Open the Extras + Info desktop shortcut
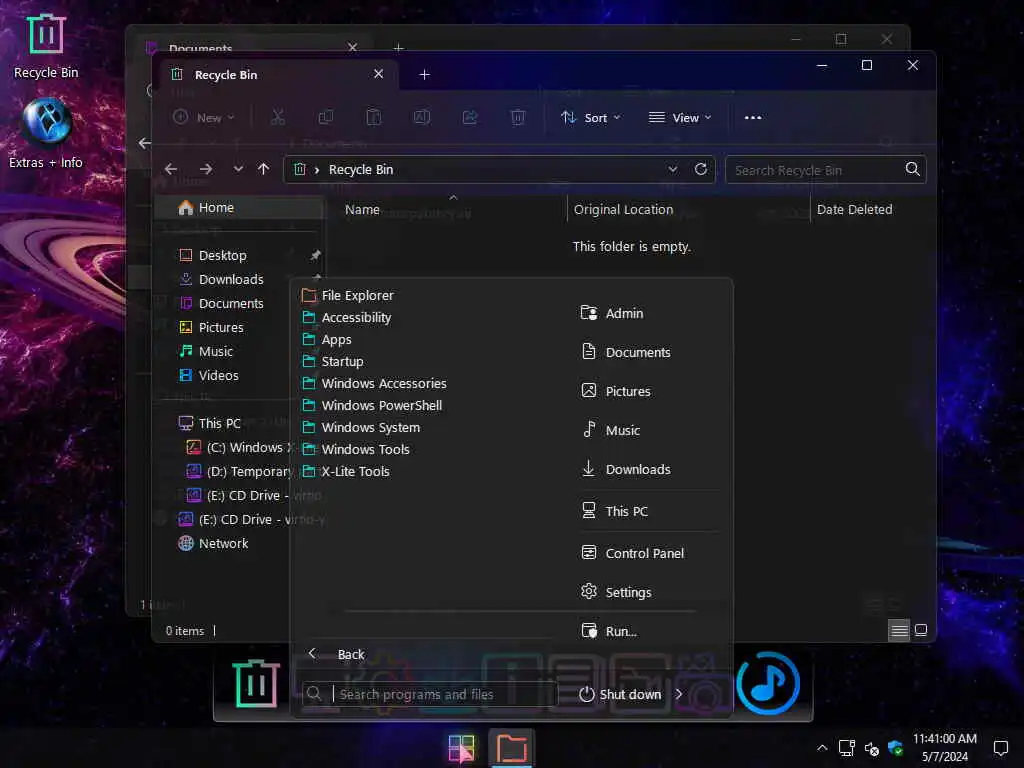Image resolution: width=1024 pixels, height=768 pixels. (46, 134)
